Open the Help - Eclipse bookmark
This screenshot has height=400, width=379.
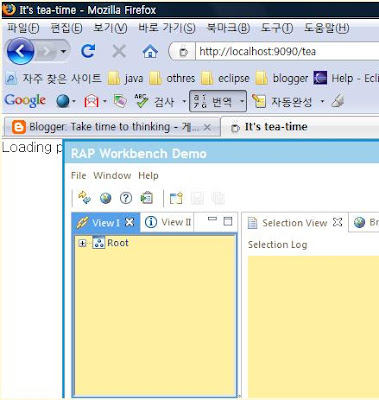pos(346,78)
